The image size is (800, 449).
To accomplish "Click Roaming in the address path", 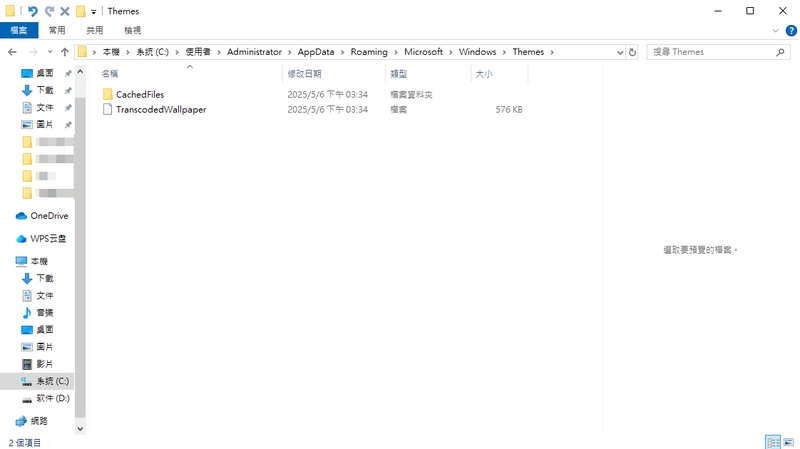I will pyautogui.click(x=369, y=52).
